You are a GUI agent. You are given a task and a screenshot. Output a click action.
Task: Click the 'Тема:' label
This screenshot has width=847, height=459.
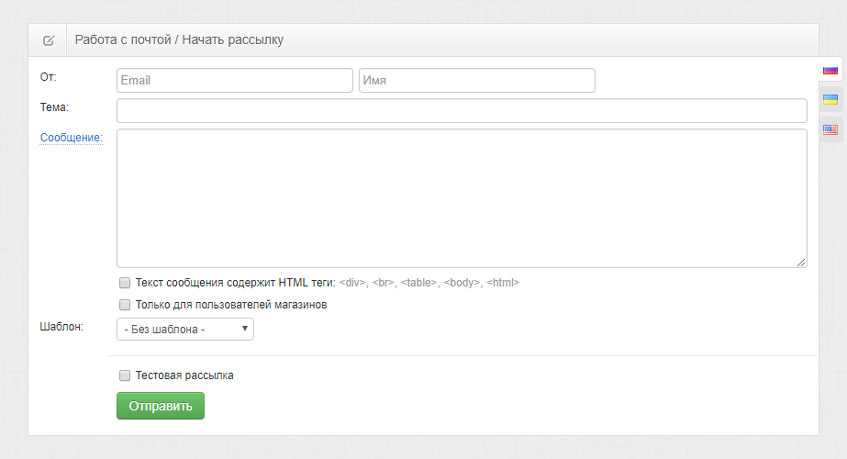[54, 107]
